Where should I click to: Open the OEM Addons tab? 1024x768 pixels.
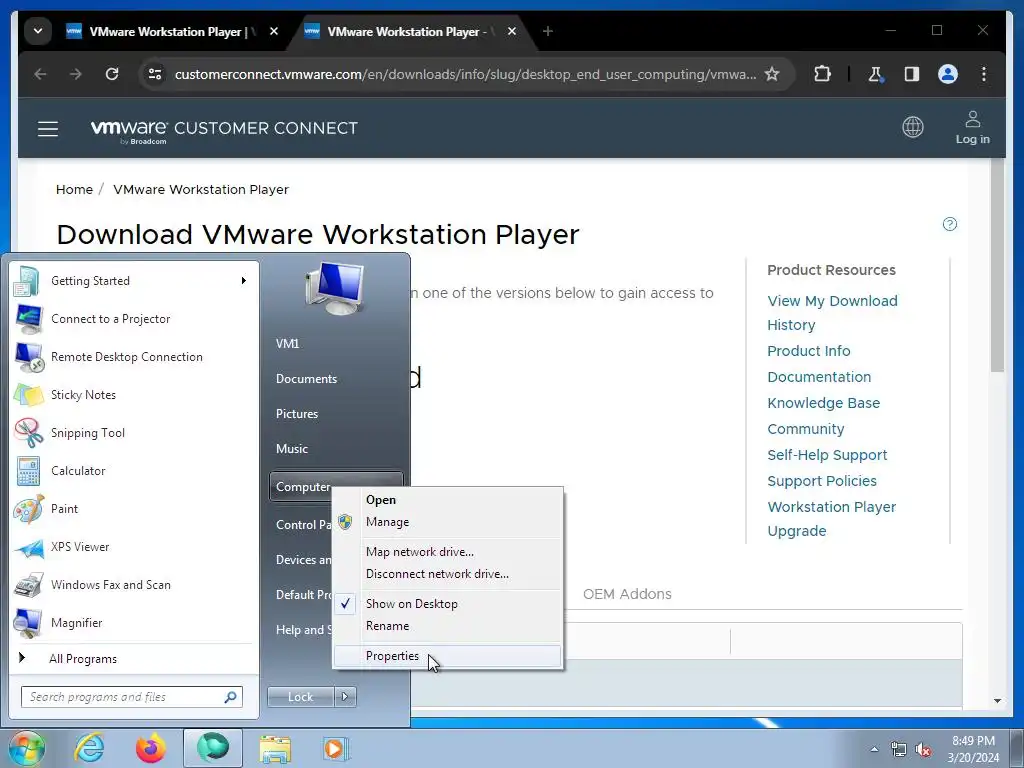(x=627, y=594)
